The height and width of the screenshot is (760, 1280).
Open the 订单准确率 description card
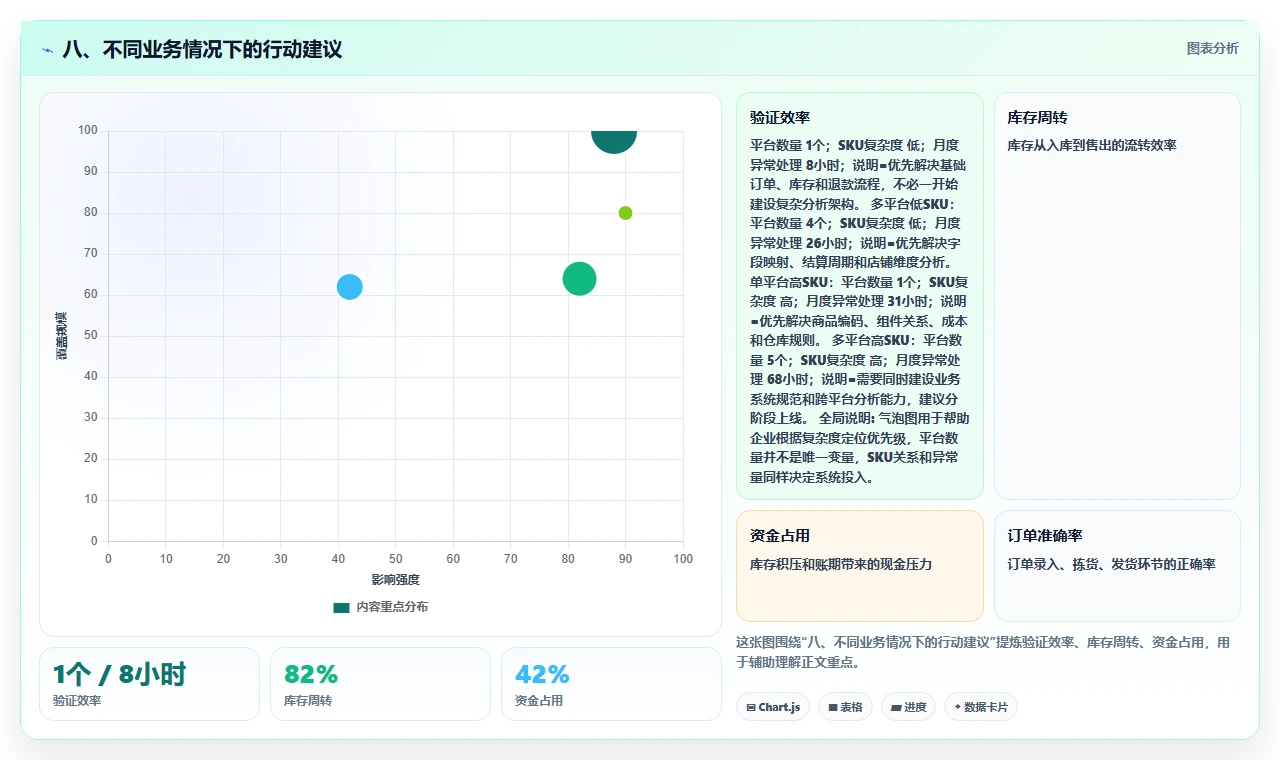point(1117,566)
